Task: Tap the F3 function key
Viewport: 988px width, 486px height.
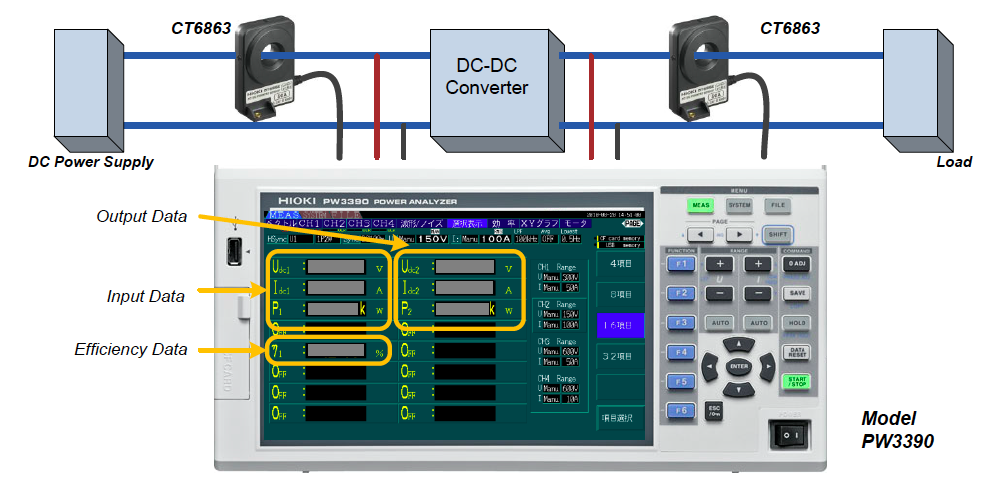Action: (681, 323)
